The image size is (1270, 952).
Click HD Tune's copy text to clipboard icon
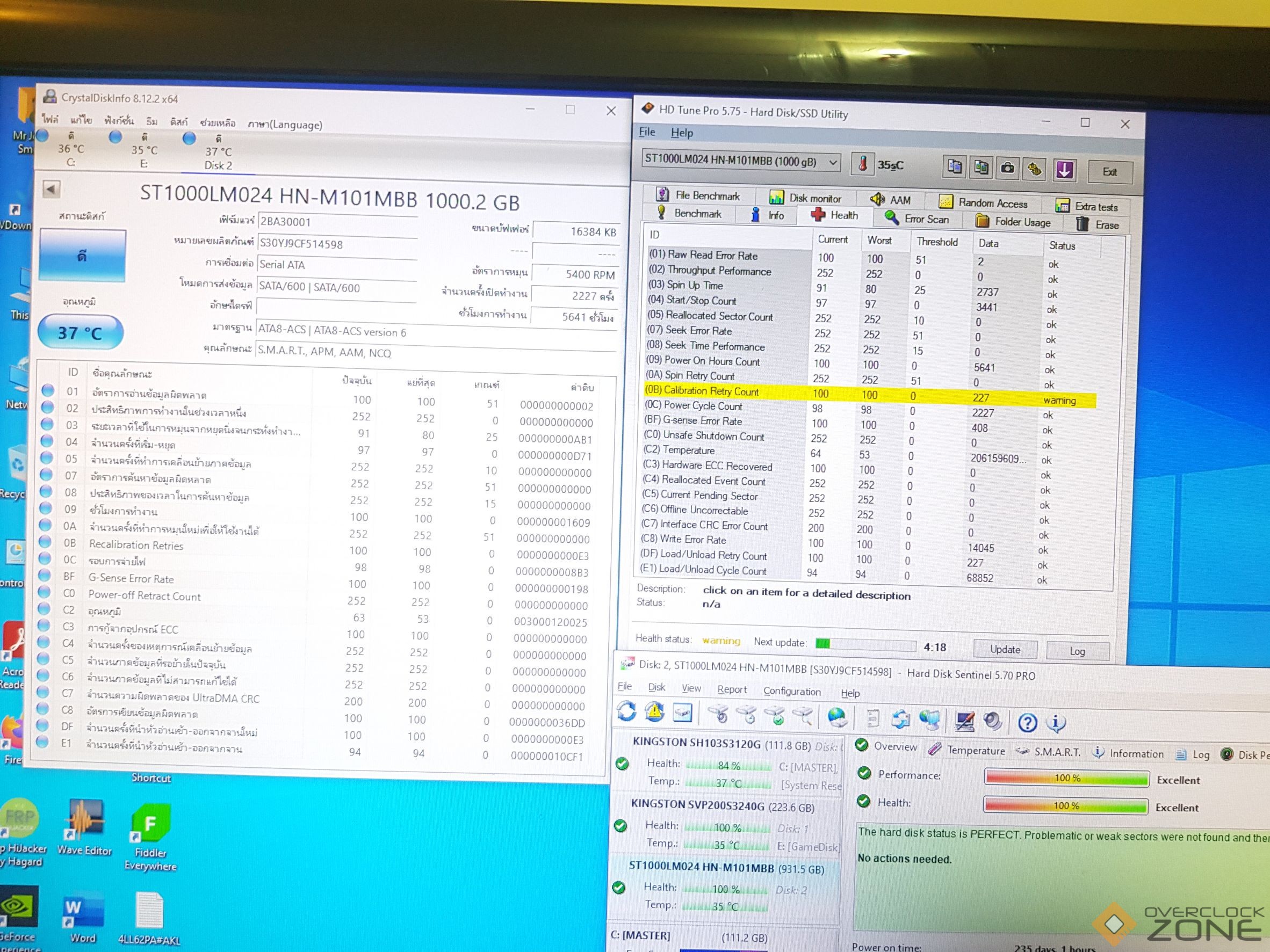(954, 167)
